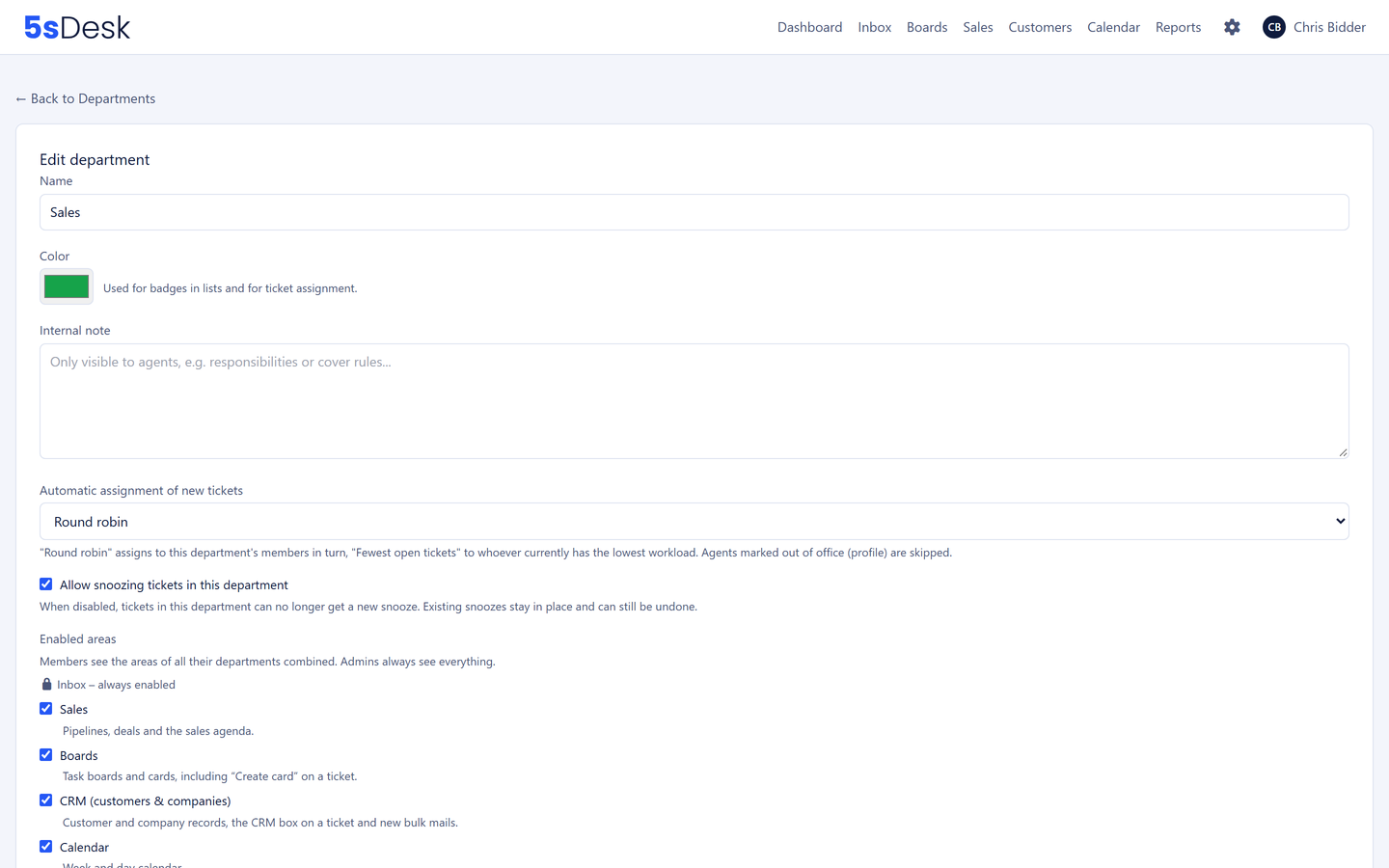Click the 'Edit department' heading
This screenshot has width=1389, height=868.
click(95, 159)
